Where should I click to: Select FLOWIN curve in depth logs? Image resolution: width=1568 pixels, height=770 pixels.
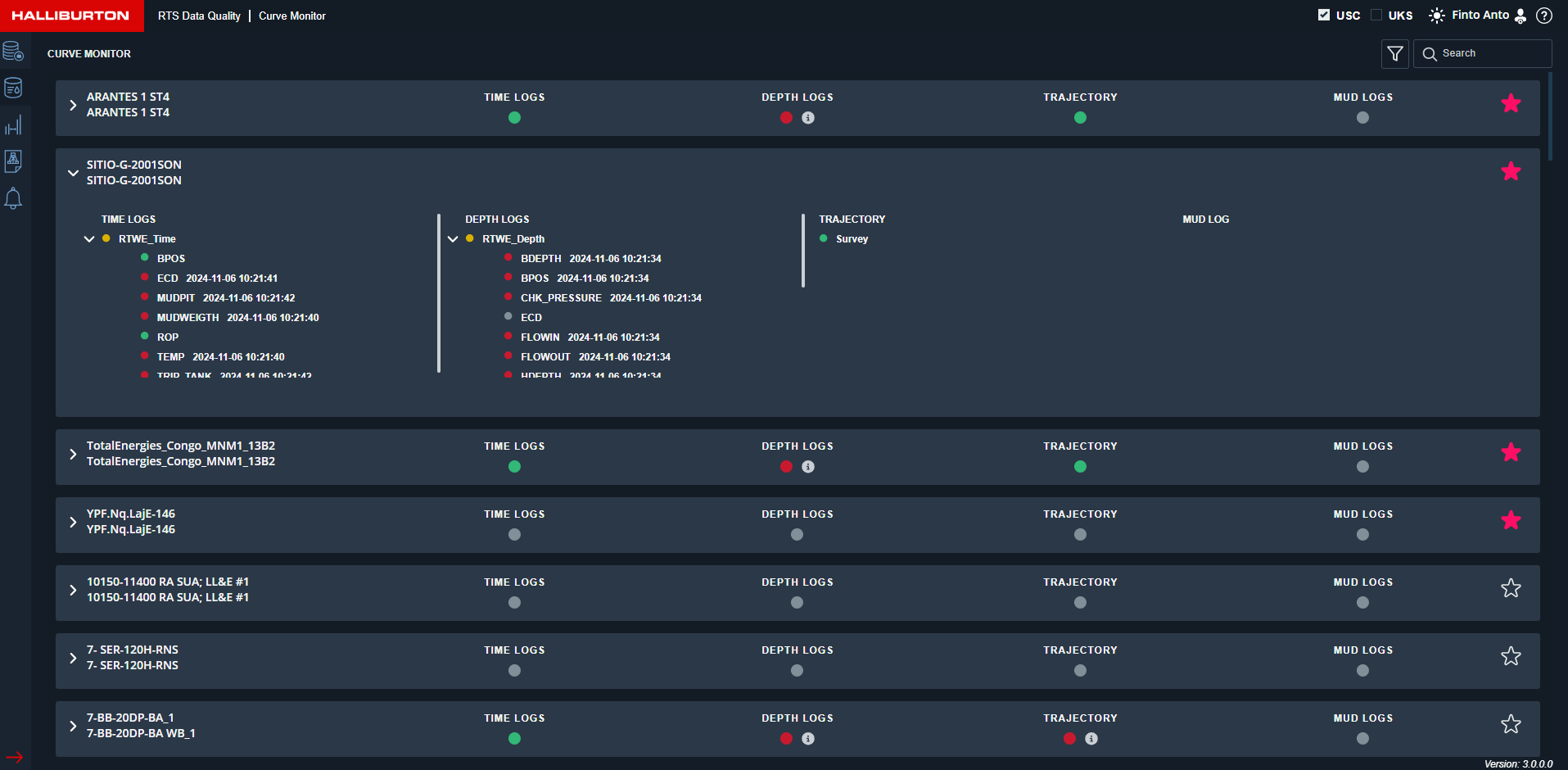540,337
